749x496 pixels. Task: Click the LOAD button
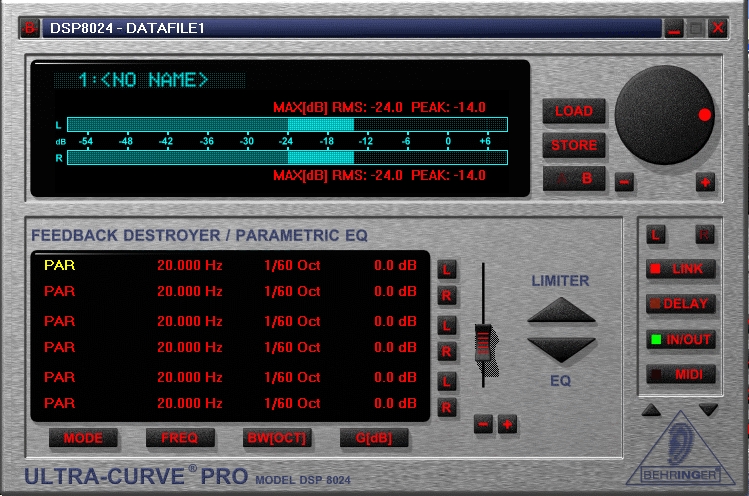pos(574,111)
